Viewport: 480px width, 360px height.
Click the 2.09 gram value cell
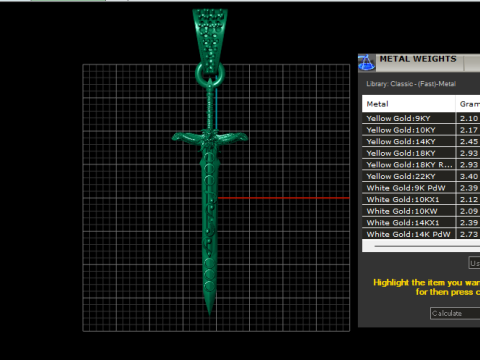click(468, 211)
